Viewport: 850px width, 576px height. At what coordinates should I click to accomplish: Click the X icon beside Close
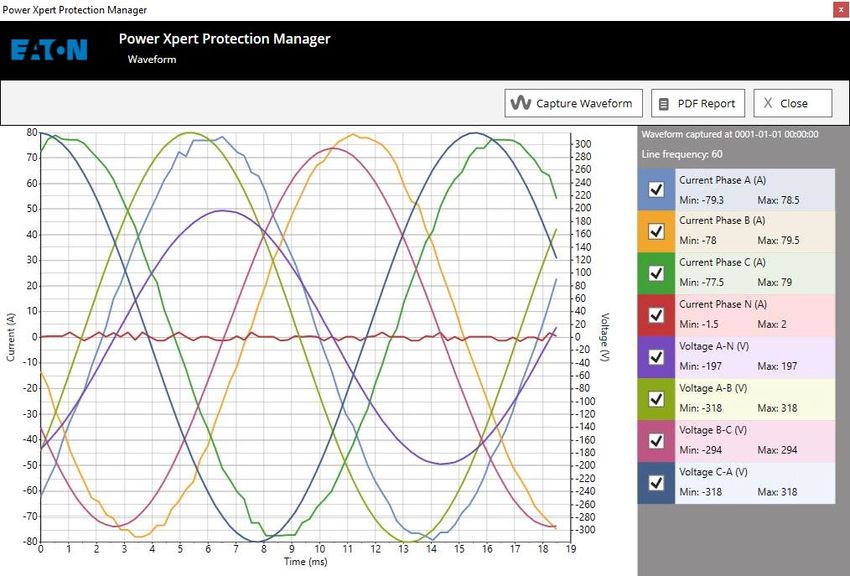pos(768,103)
